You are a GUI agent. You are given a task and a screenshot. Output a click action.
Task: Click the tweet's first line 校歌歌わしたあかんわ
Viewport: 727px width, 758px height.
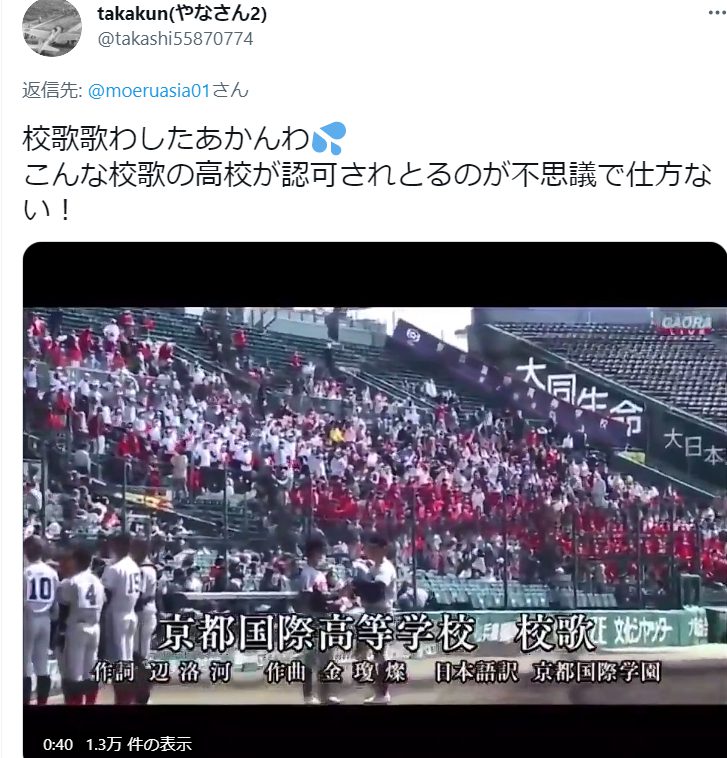(166, 138)
